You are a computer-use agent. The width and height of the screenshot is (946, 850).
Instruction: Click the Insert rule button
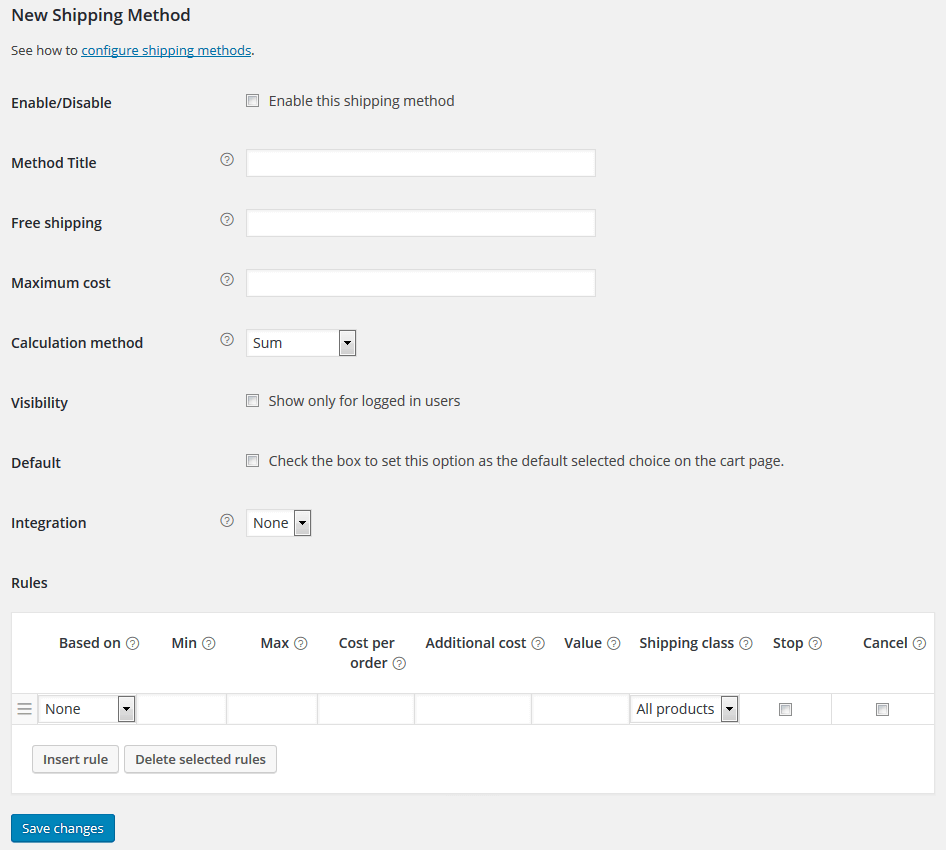click(x=75, y=759)
